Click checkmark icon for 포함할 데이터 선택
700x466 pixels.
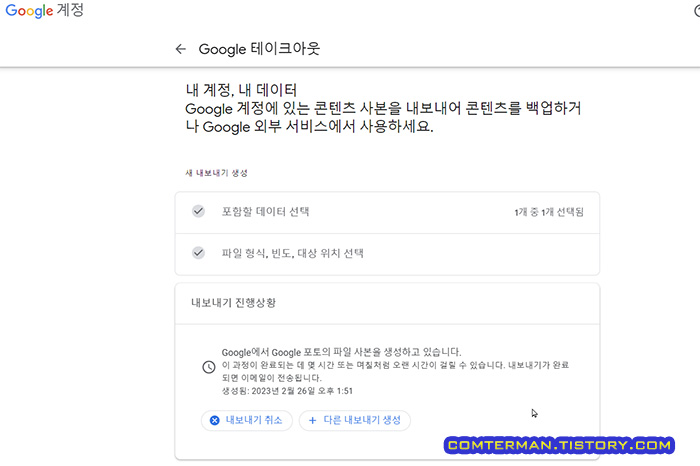(x=198, y=211)
